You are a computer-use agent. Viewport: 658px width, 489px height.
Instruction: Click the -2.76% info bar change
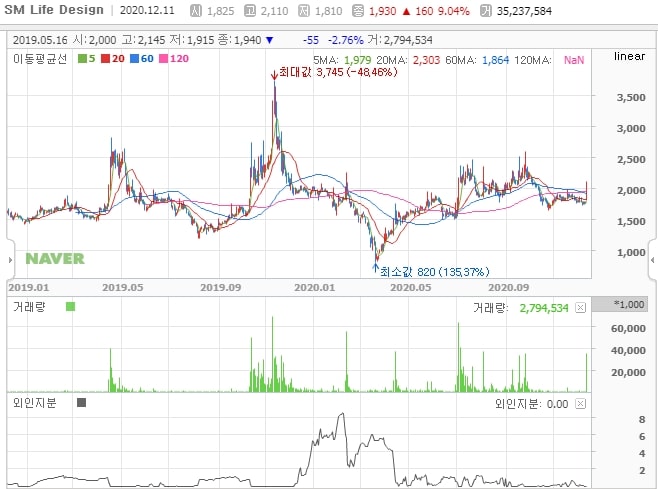[x=345, y=40]
